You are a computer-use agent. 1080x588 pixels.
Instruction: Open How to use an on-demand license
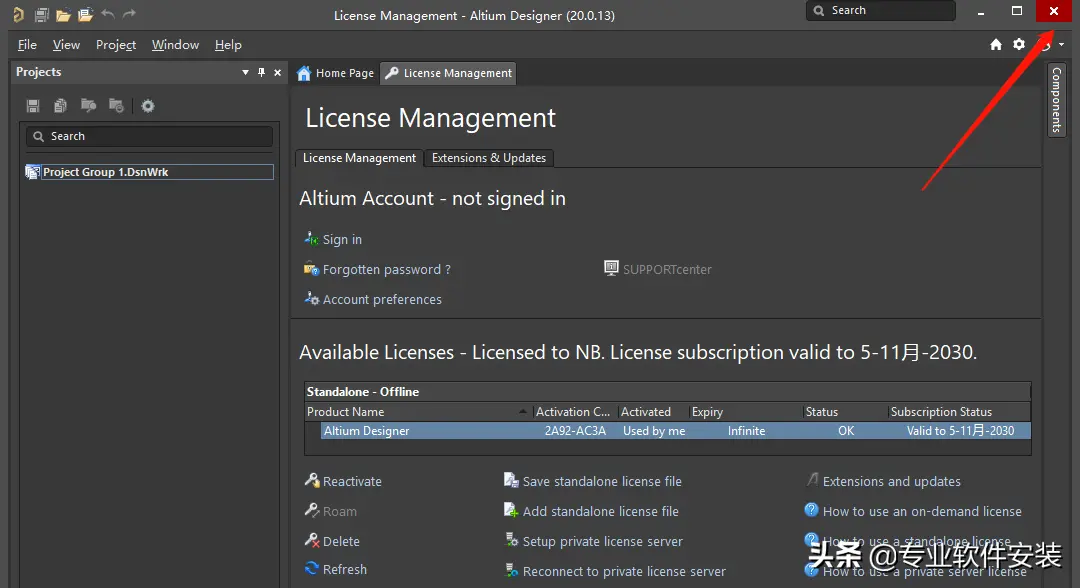pyautogui.click(x=922, y=512)
